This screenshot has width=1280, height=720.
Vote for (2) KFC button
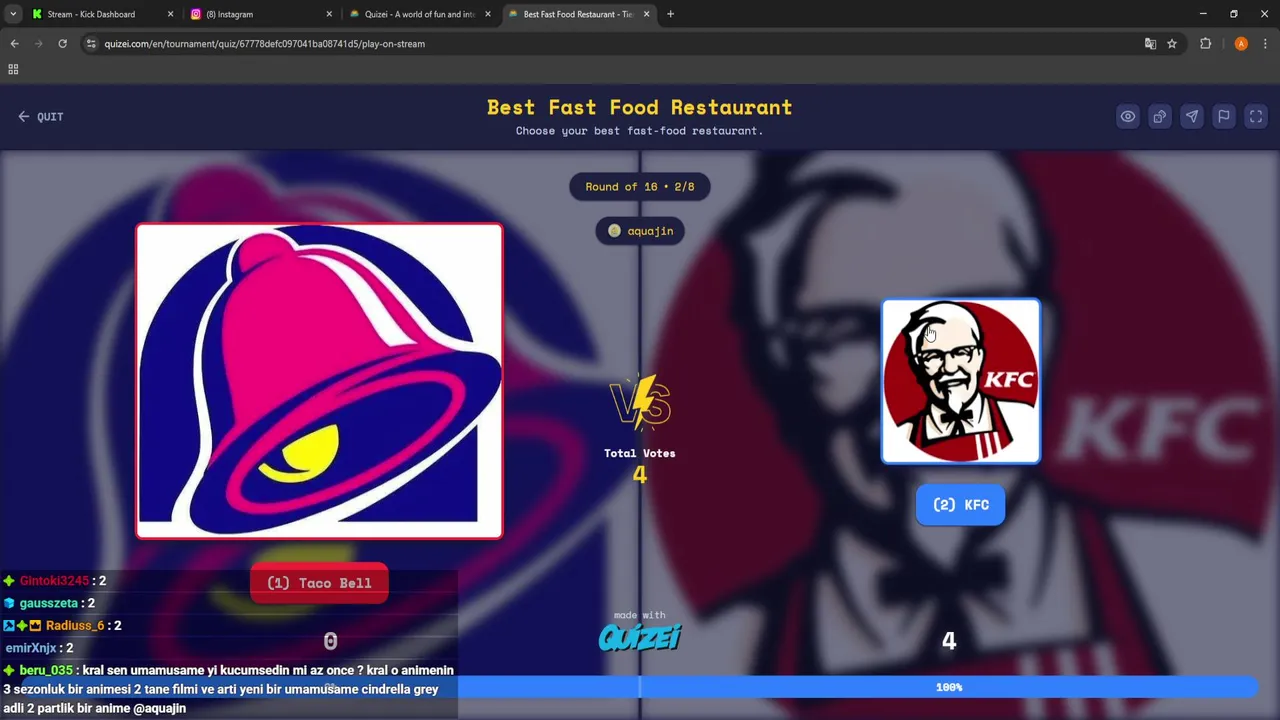click(x=961, y=505)
